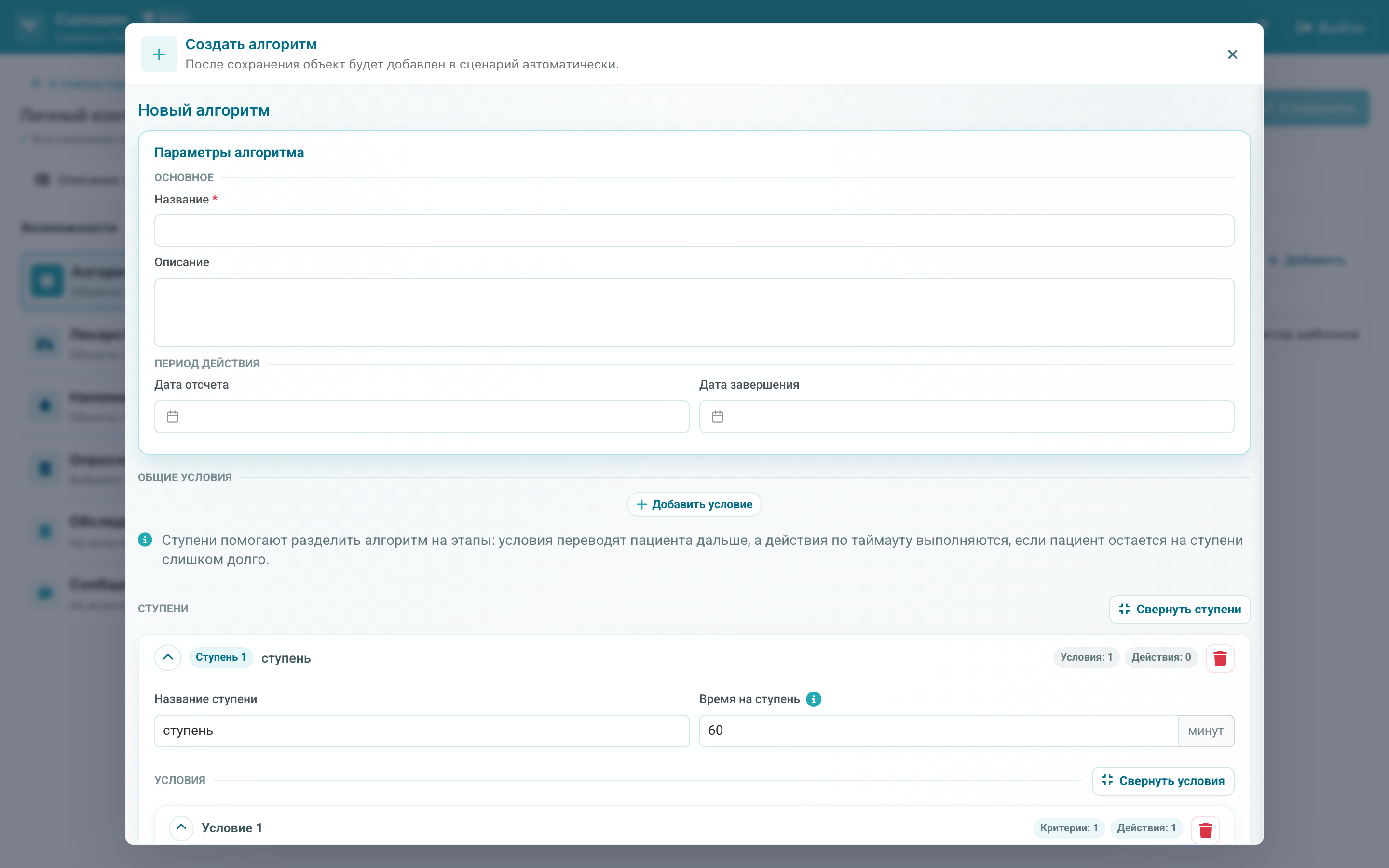Click the info icon next to Время на ступень
This screenshot has height=868, width=1389.
coord(813,699)
